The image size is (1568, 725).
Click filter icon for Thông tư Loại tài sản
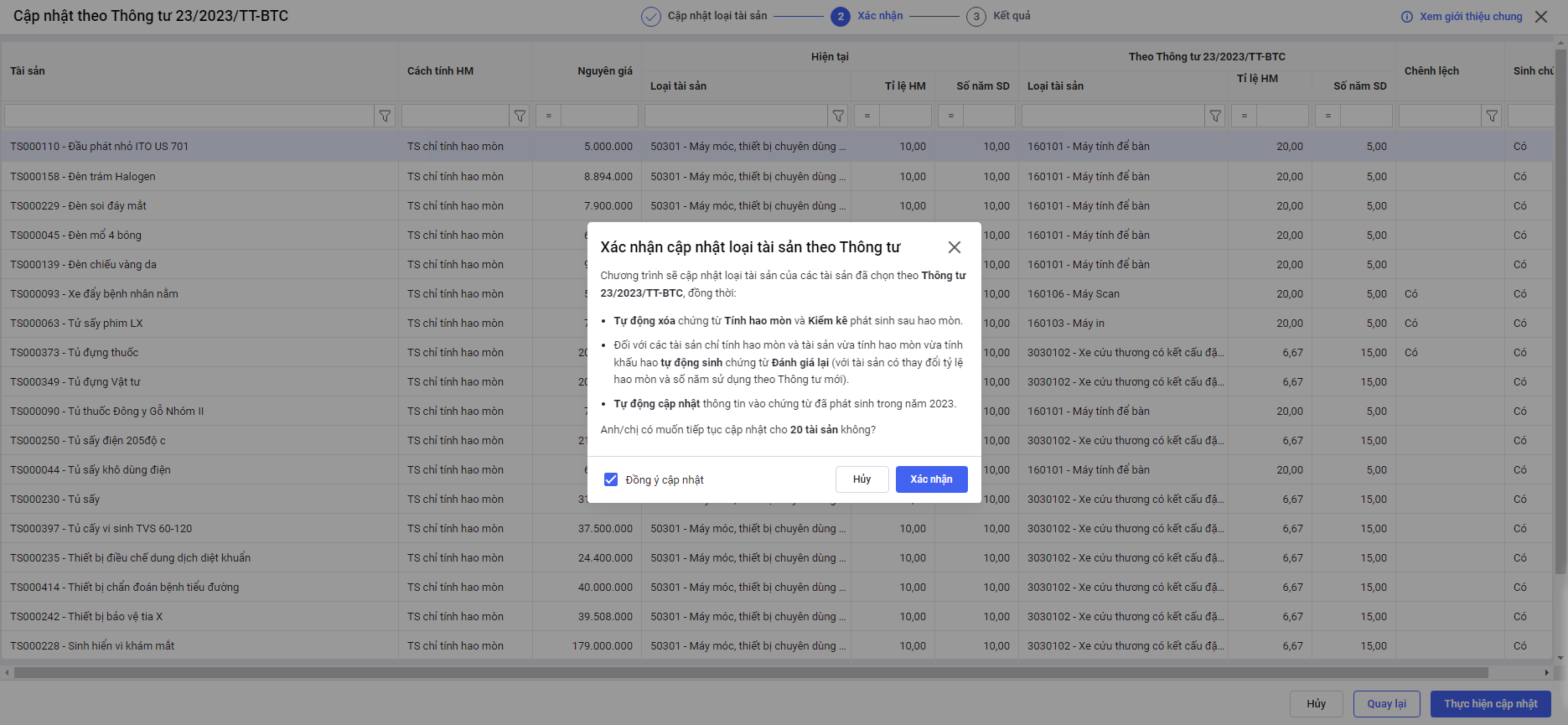(1215, 117)
